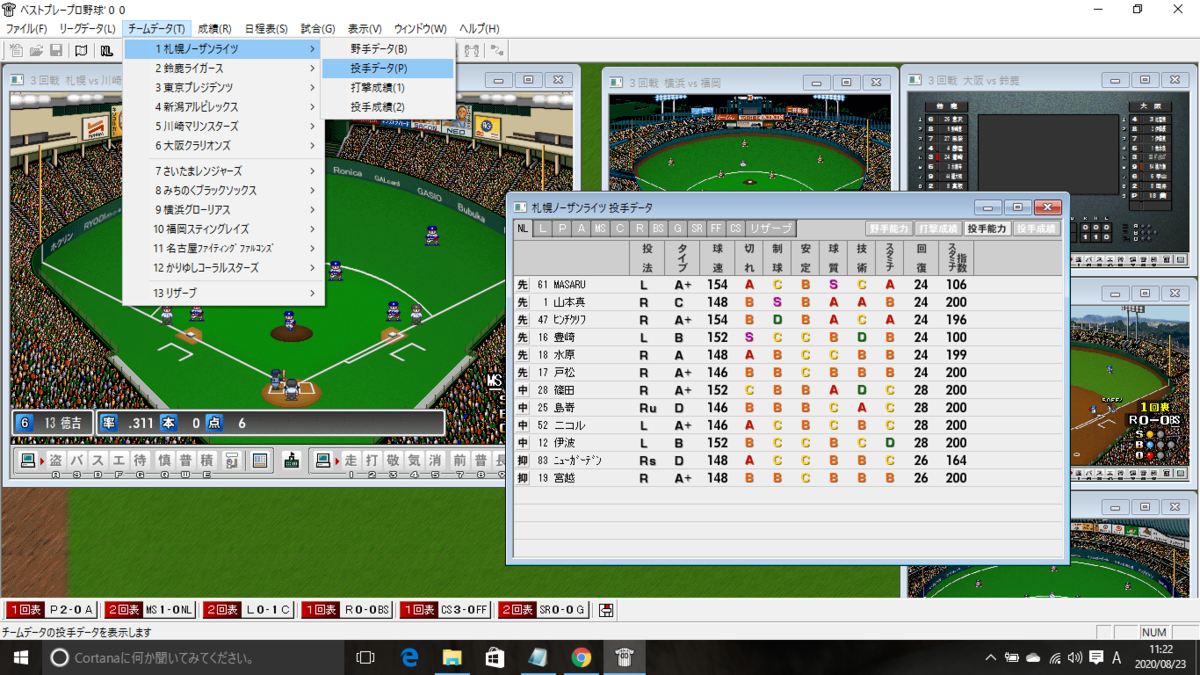Expand the 3 東京プレジデンツ team submenu
The width and height of the screenshot is (1200, 675).
[x=222, y=88]
